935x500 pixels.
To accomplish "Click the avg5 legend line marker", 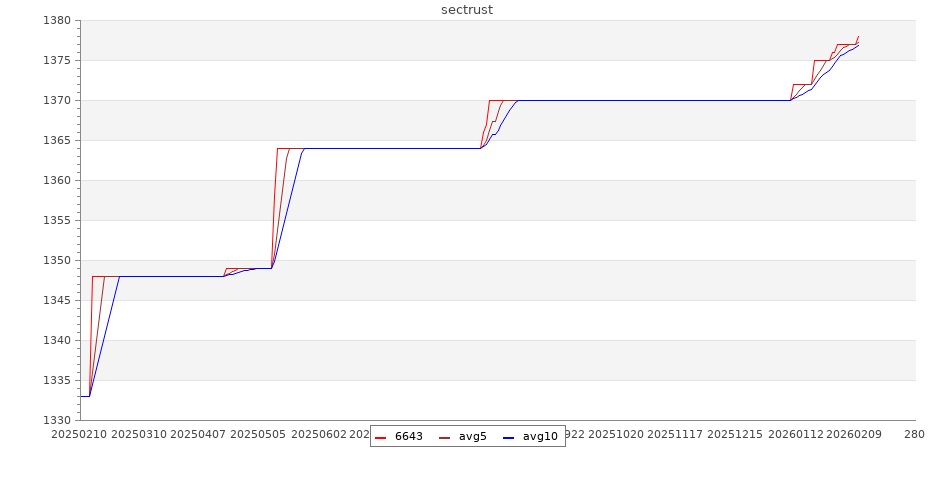I will pos(444,437).
